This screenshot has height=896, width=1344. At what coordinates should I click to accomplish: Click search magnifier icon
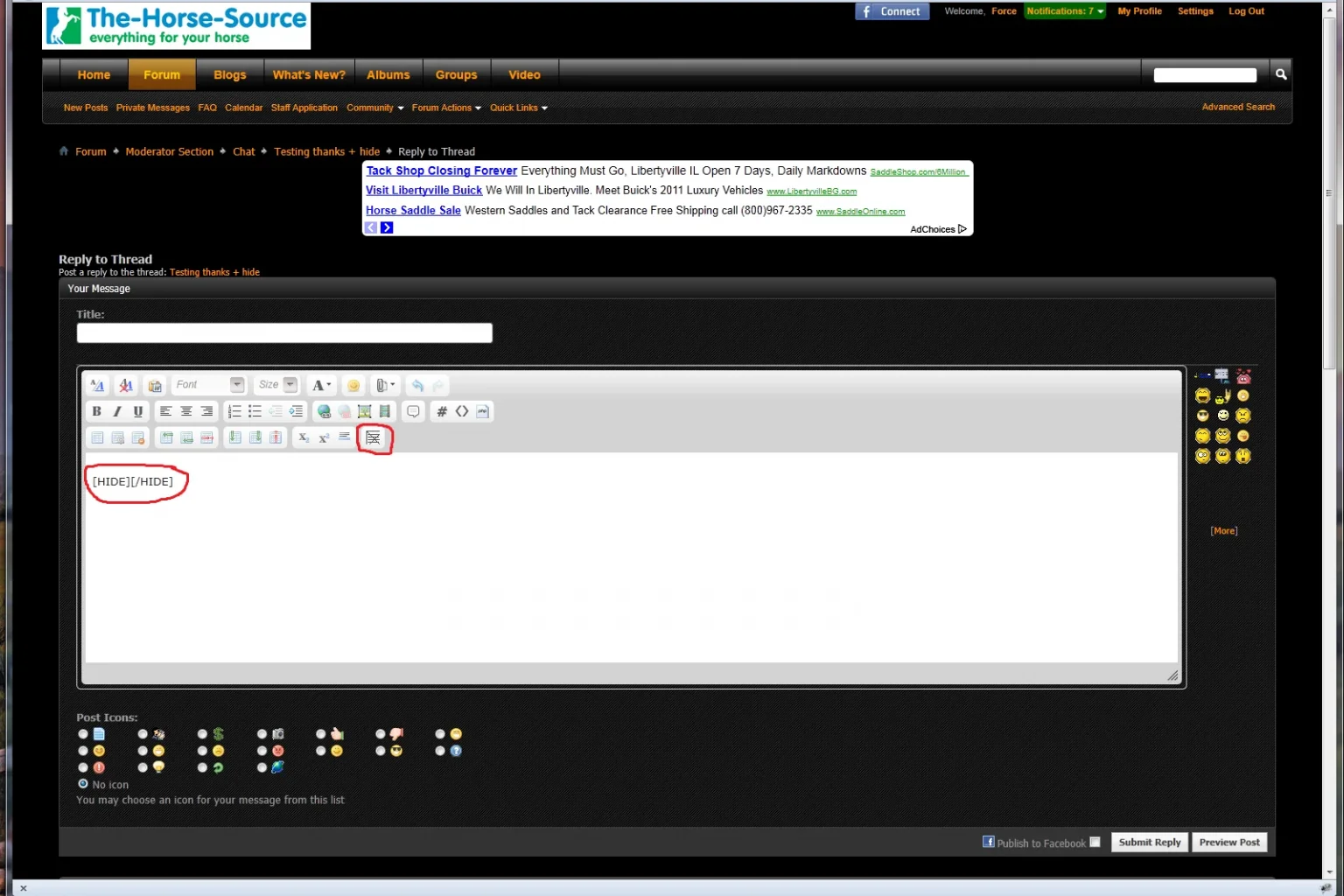coord(1281,74)
